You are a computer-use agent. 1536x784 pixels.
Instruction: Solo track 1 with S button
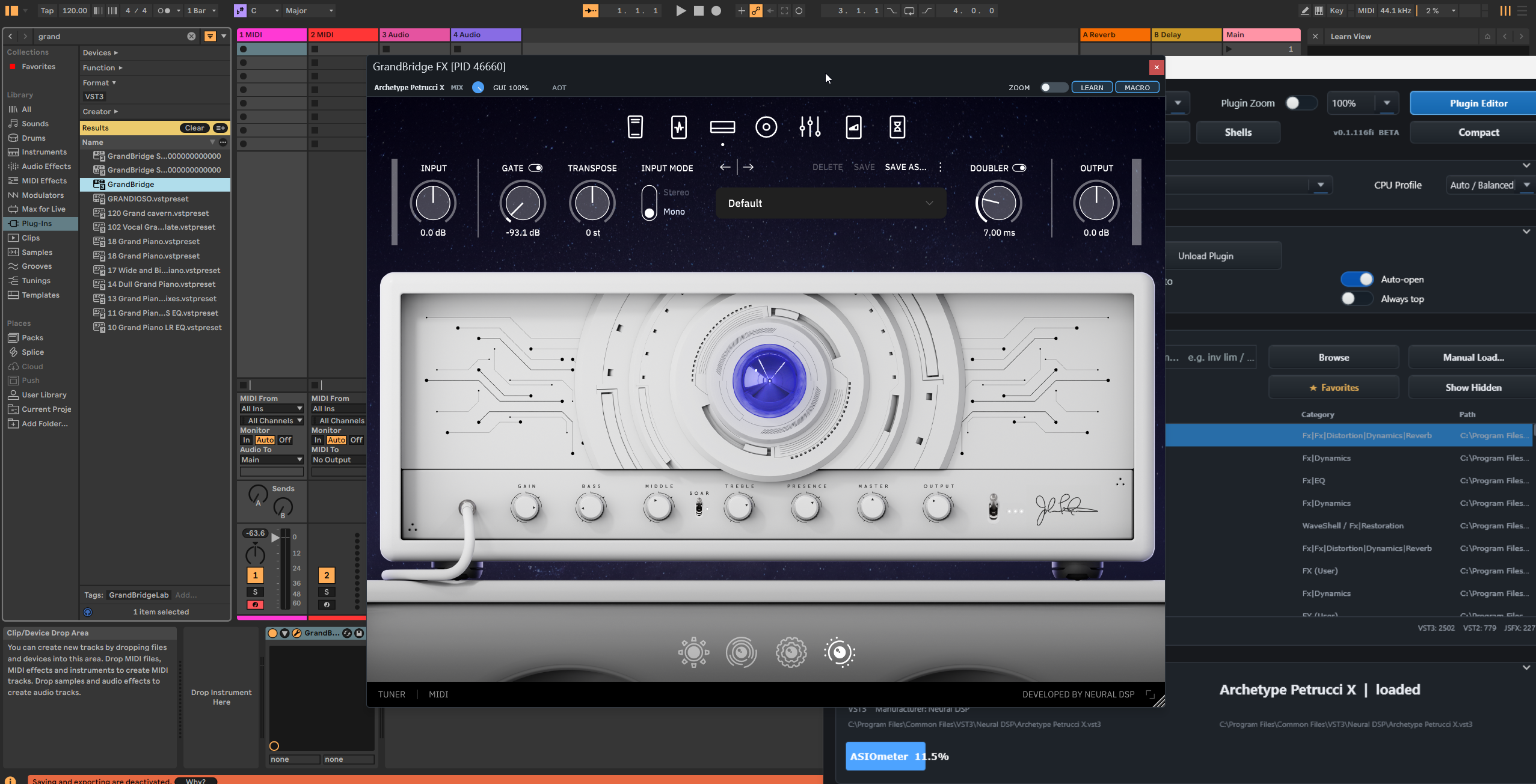(255, 592)
